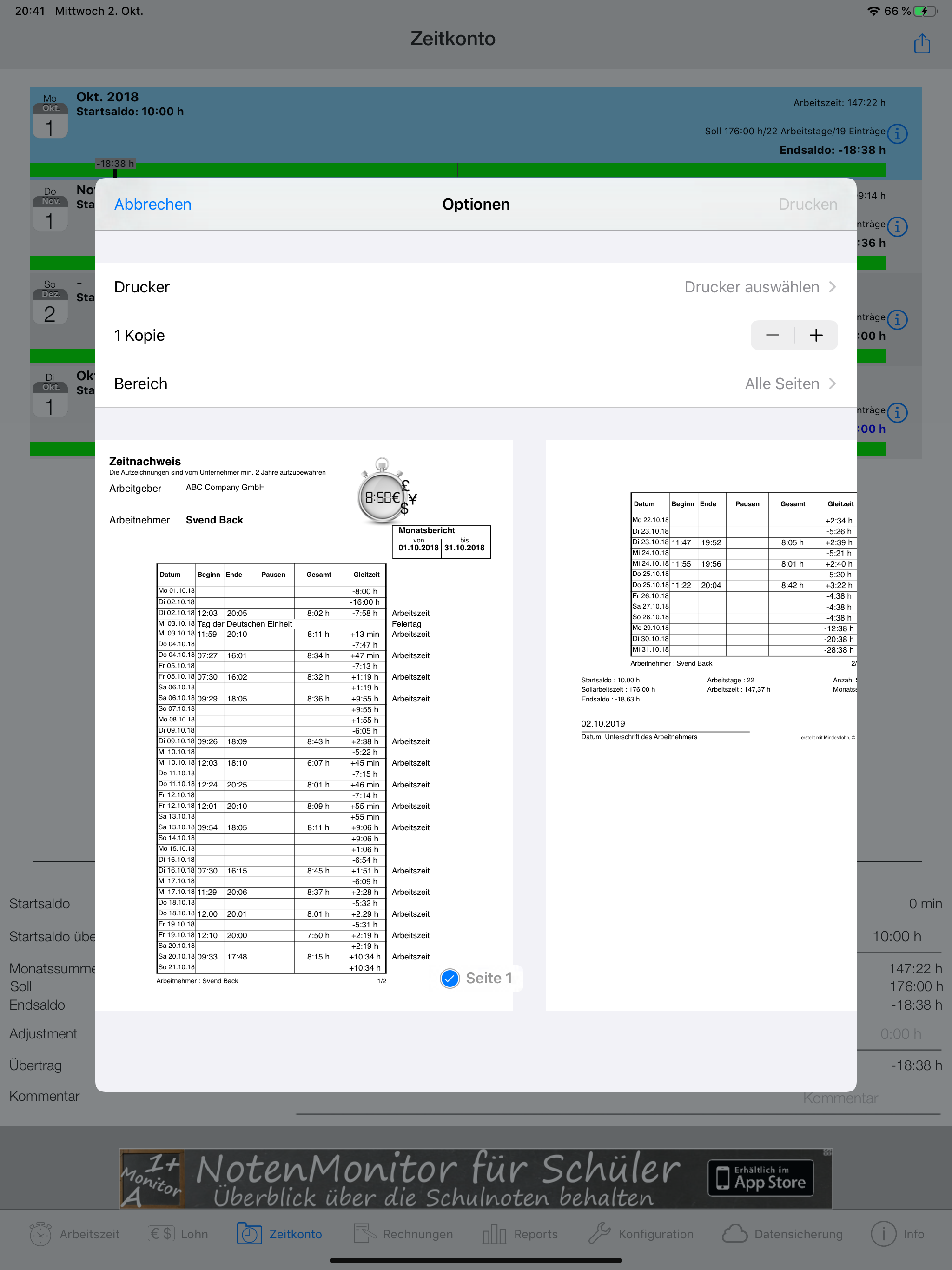The image size is (952, 1270).
Task: Switch to the Zeitkonto tab
Action: tap(280, 1234)
